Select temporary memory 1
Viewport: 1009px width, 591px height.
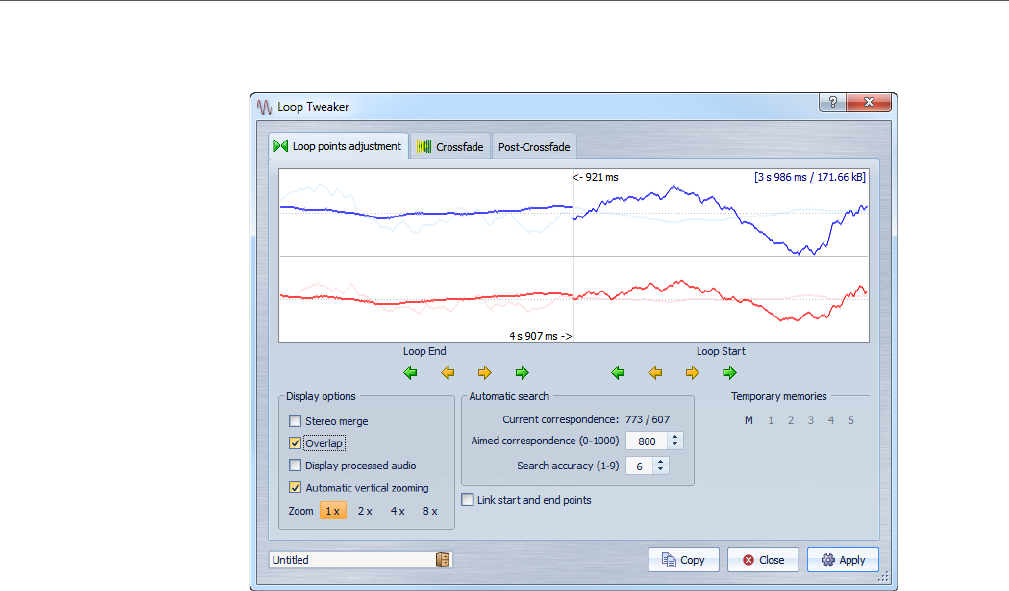(x=771, y=420)
